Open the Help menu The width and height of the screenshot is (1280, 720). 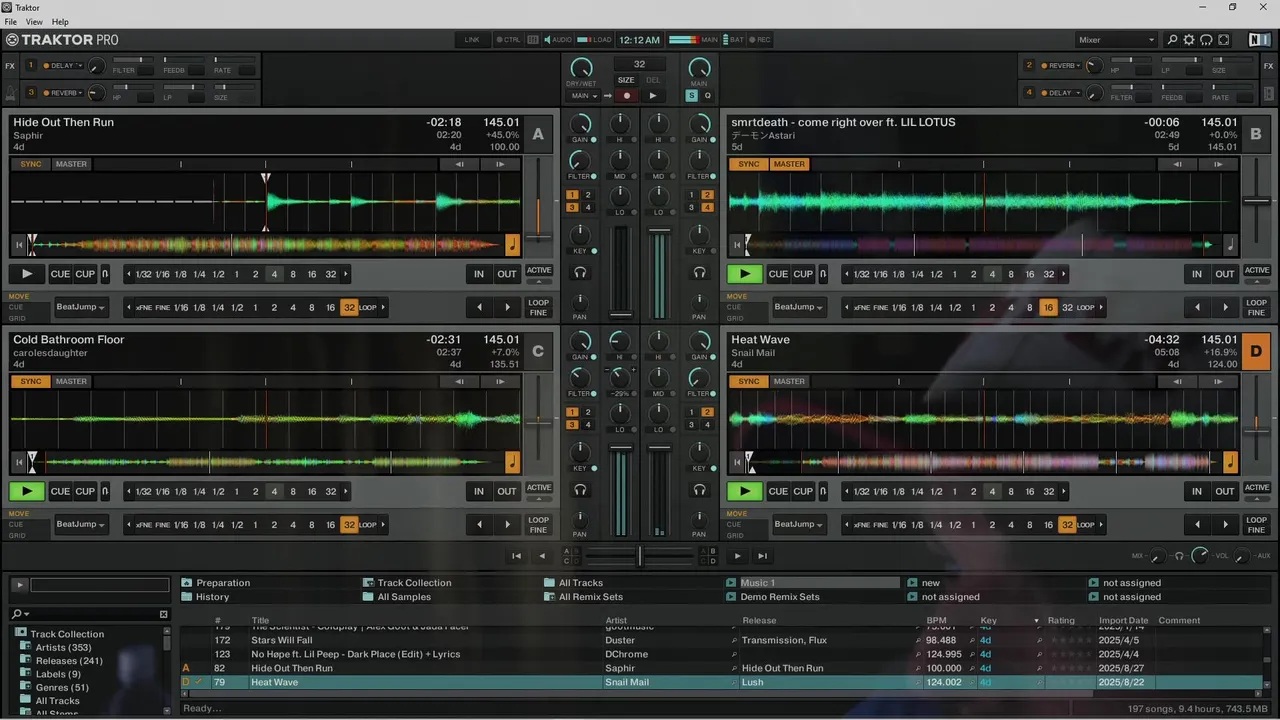pos(60,22)
